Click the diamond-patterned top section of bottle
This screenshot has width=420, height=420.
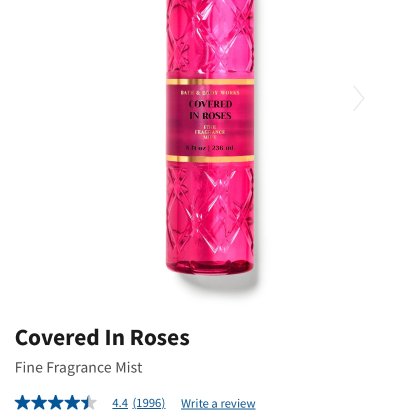tap(210, 37)
